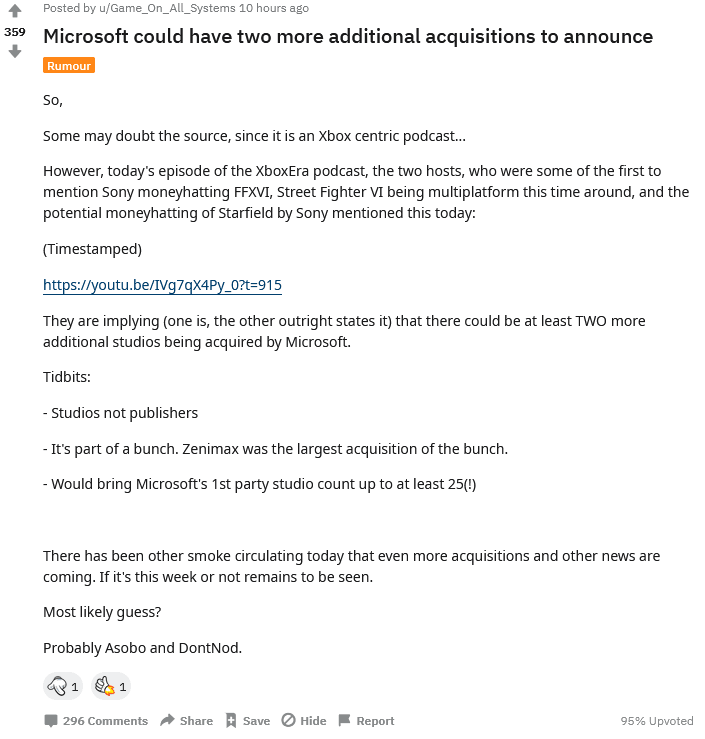Downvote the post with the down arrow

click(14, 51)
